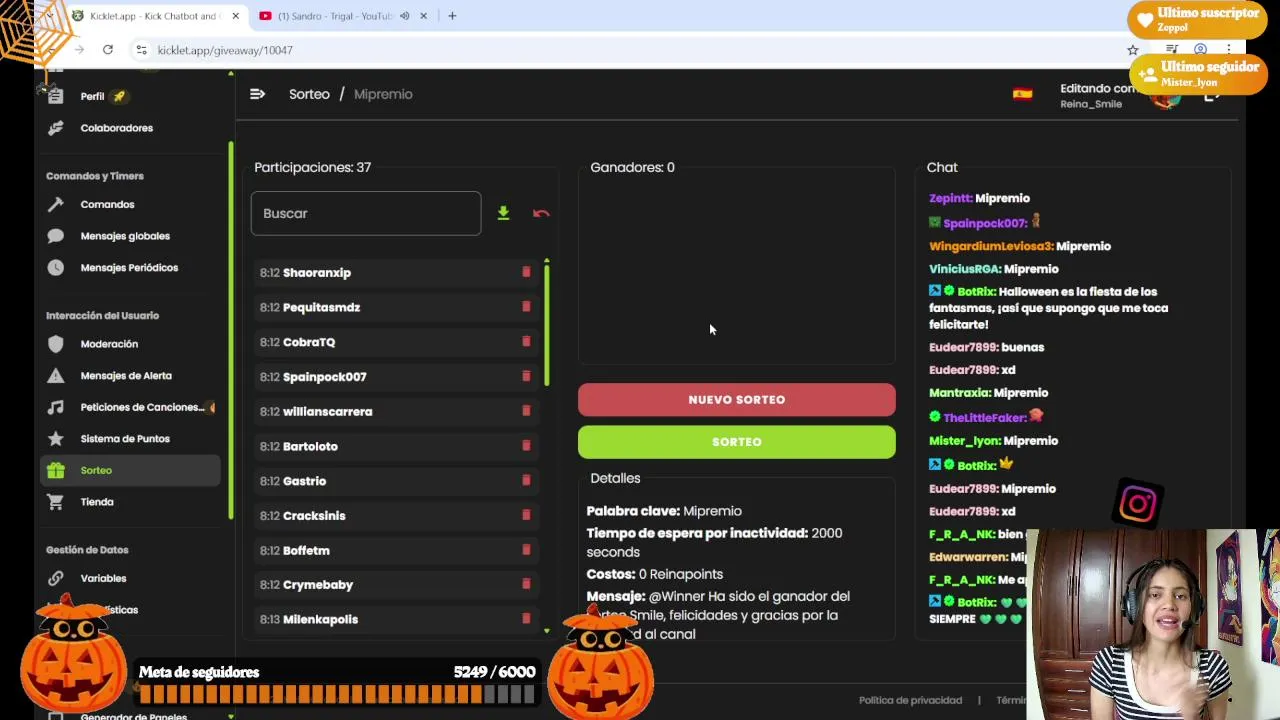Screen dimensions: 1280x720
Task: Open Sistema de Puntos
Action: [x=125, y=439]
